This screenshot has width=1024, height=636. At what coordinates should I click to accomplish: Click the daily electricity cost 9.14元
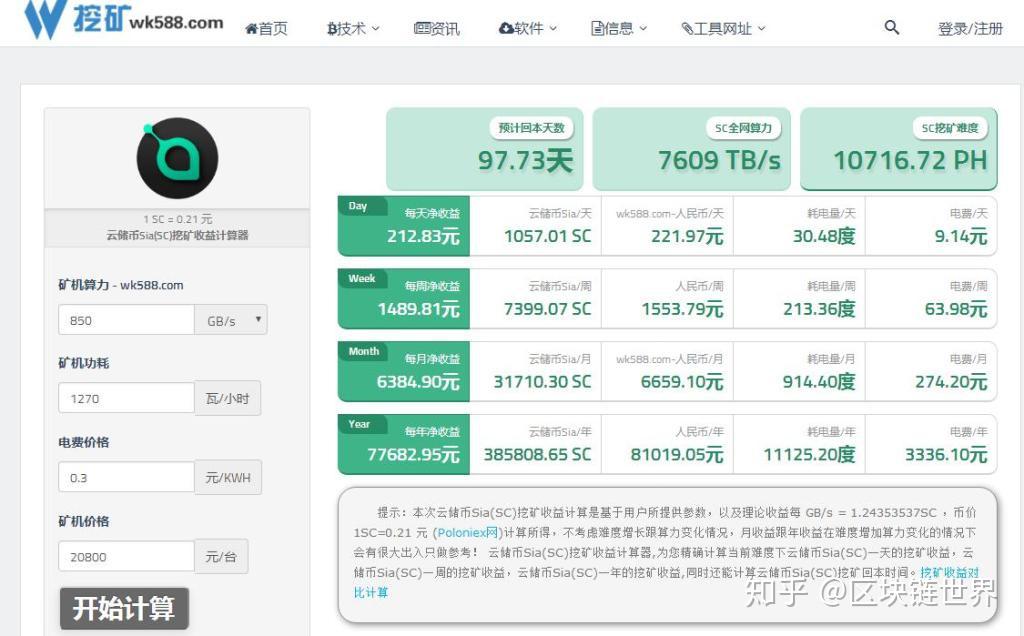961,236
